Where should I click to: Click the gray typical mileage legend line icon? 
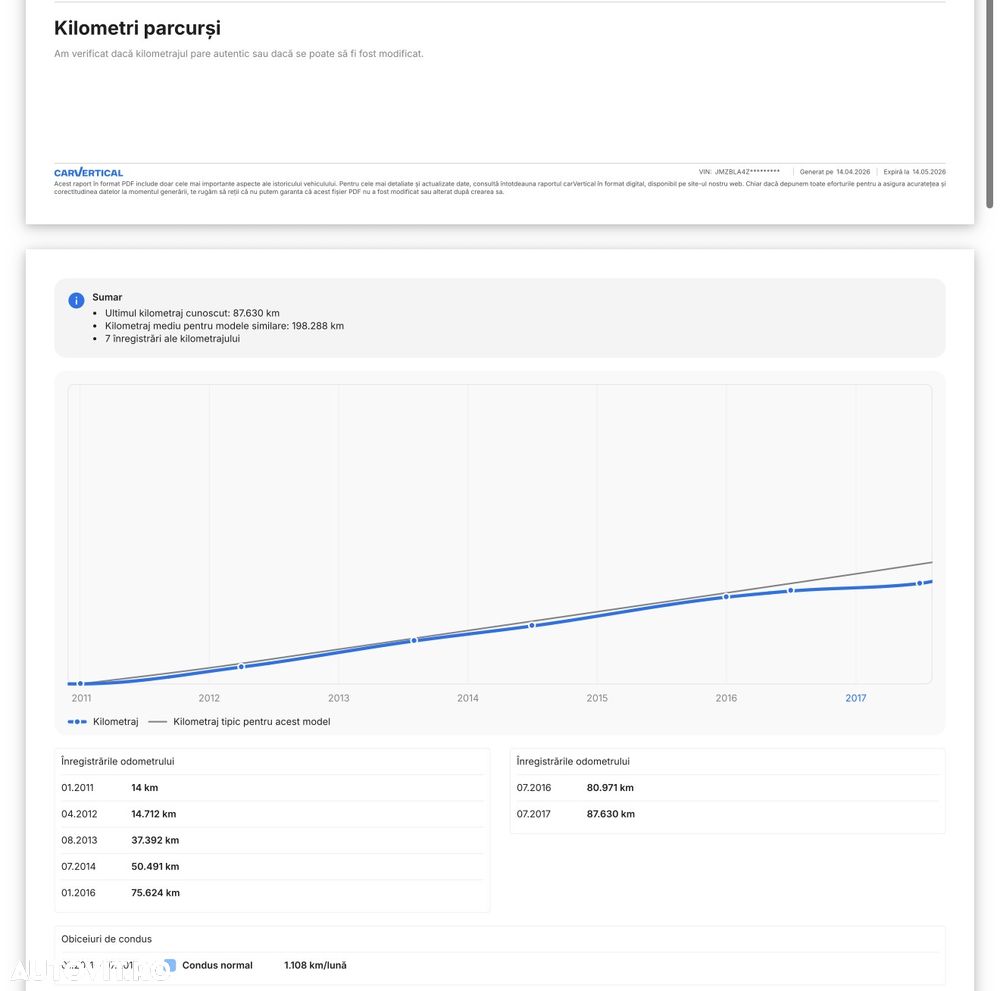(x=158, y=722)
